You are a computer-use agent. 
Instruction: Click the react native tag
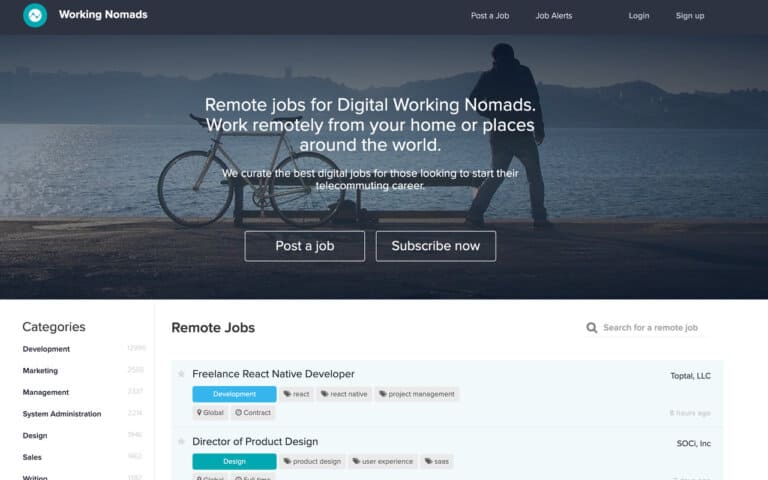point(344,394)
